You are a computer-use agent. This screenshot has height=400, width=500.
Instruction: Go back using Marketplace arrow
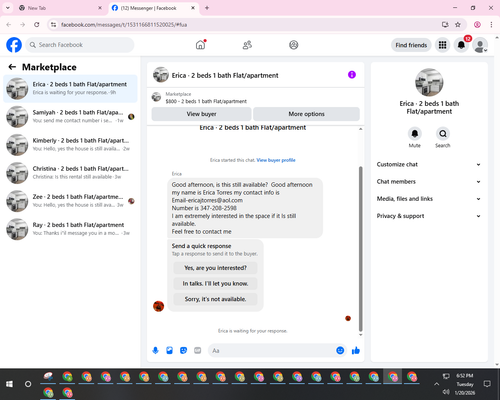pos(12,67)
